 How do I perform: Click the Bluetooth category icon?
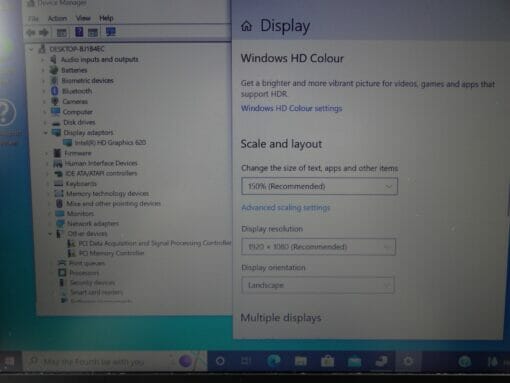[x=55, y=91]
